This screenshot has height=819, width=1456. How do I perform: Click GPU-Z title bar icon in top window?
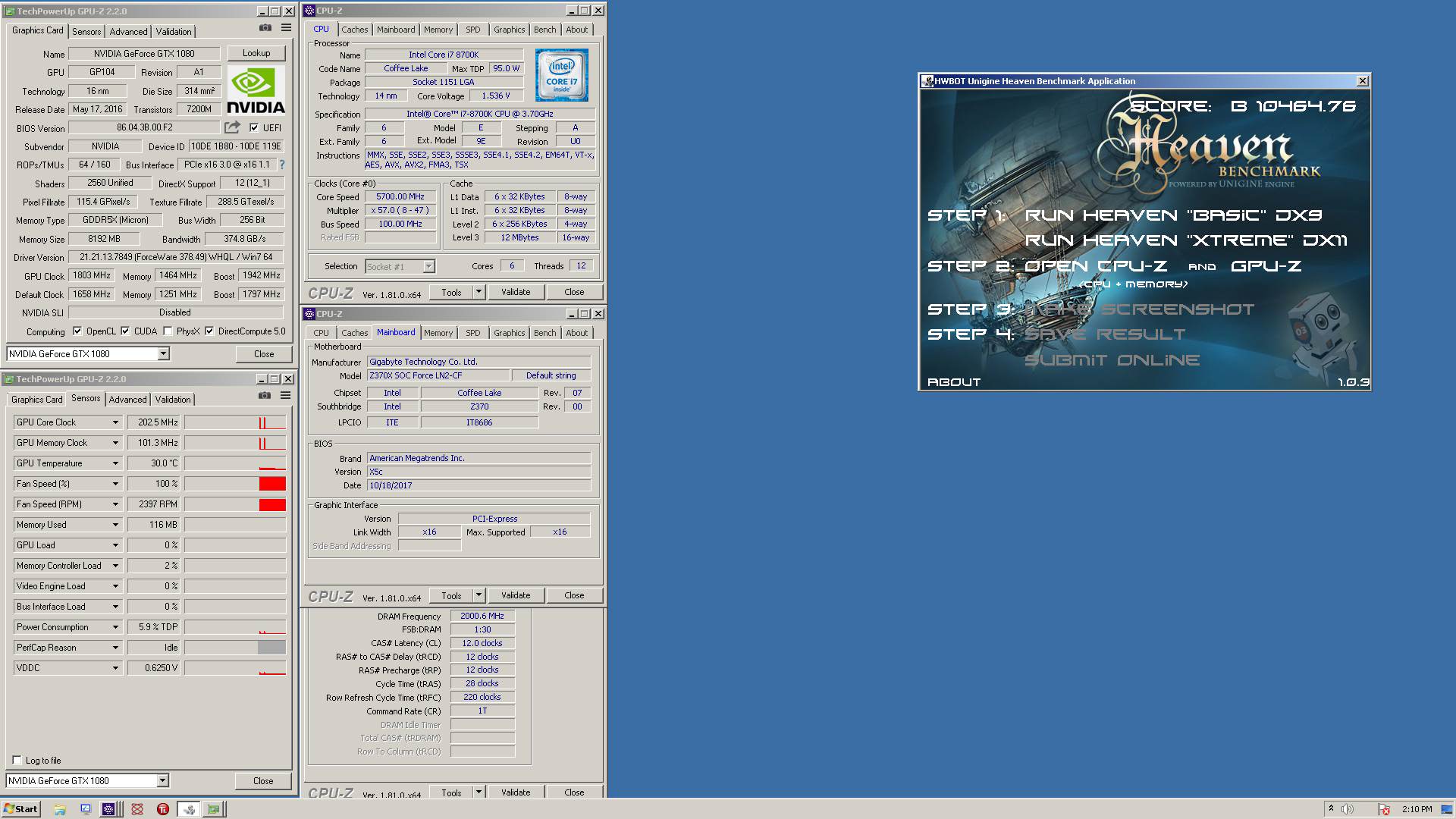tap(10, 11)
